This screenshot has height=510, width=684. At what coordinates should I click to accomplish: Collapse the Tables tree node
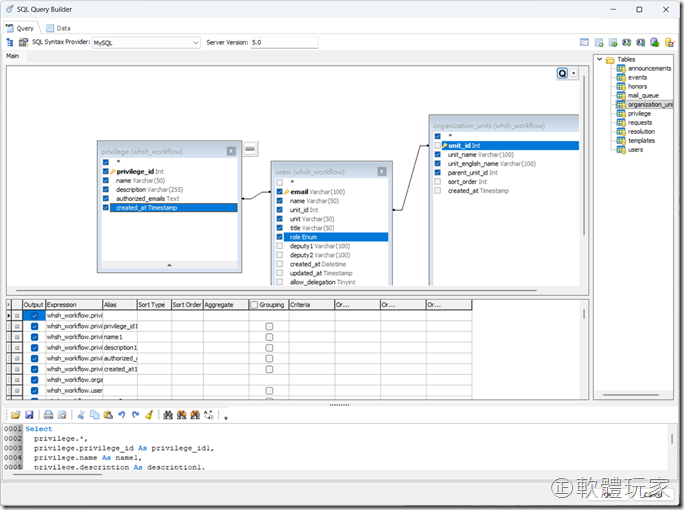coord(599,59)
